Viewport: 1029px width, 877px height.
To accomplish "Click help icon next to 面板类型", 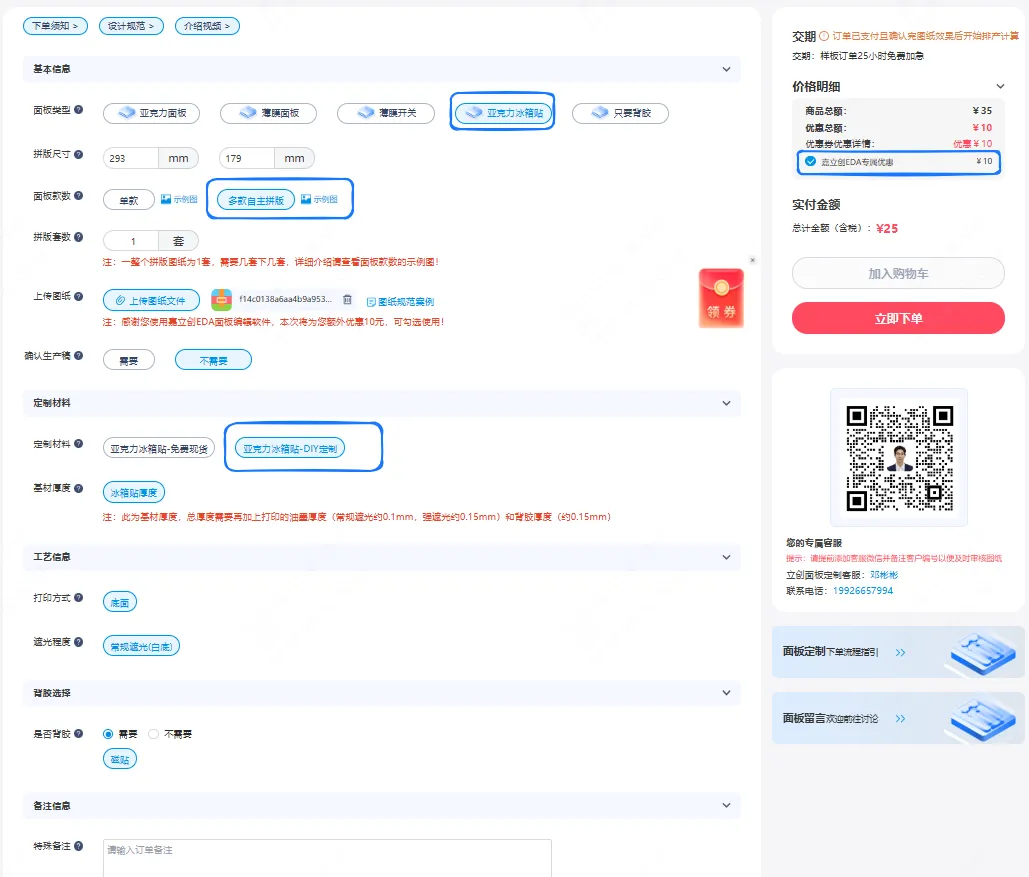I will (x=79, y=110).
